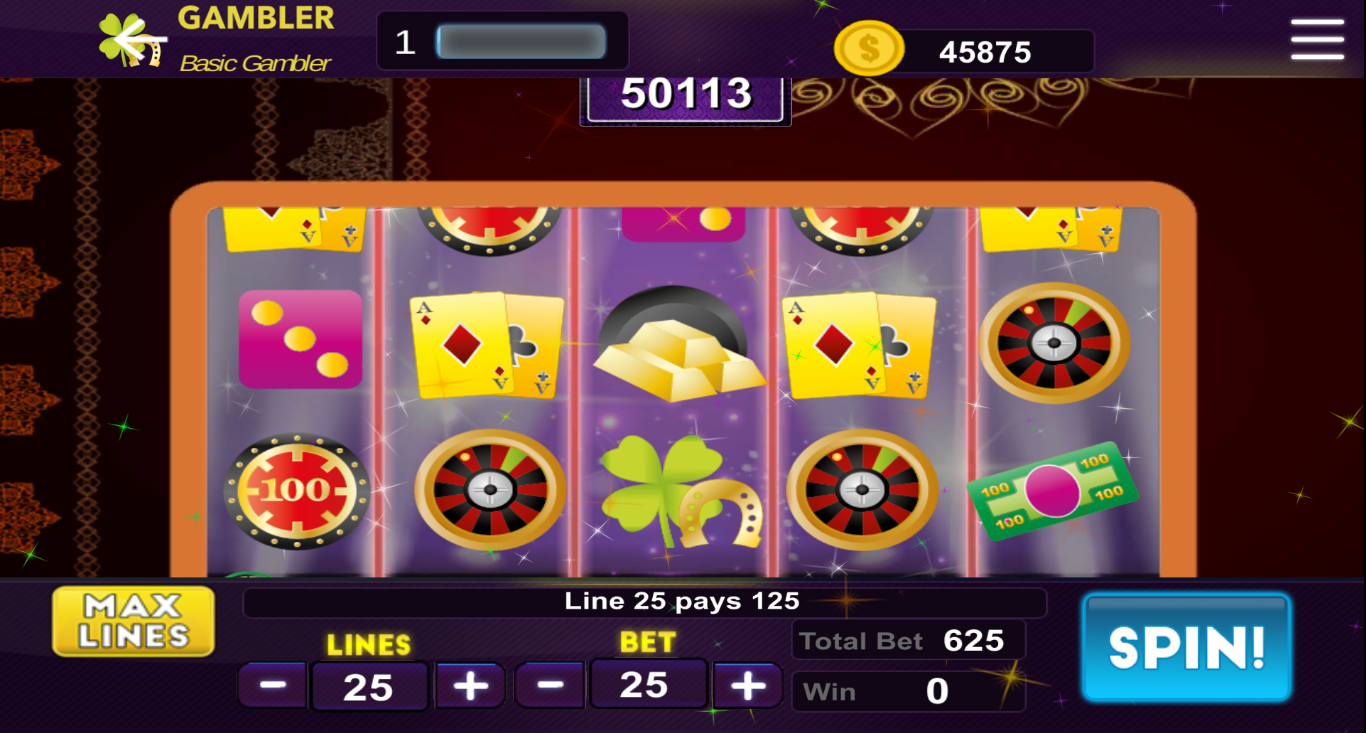
Task: Increase the number of lines
Action: [470, 685]
